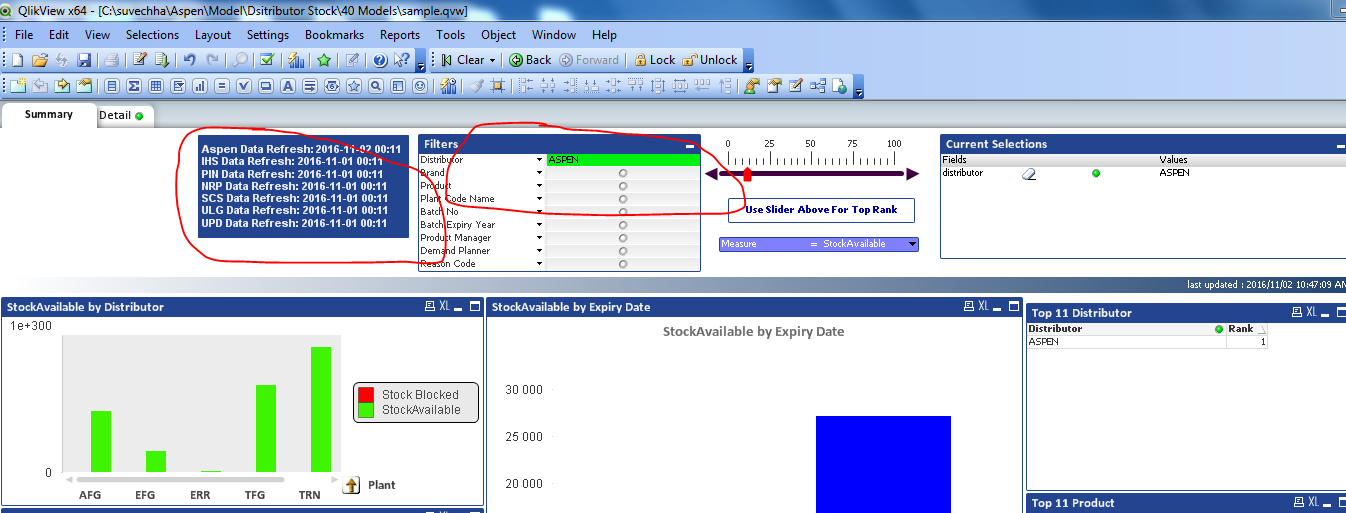Open the Bookmarks menu
The height and width of the screenshot is (513, 1346).
point(334,34)
